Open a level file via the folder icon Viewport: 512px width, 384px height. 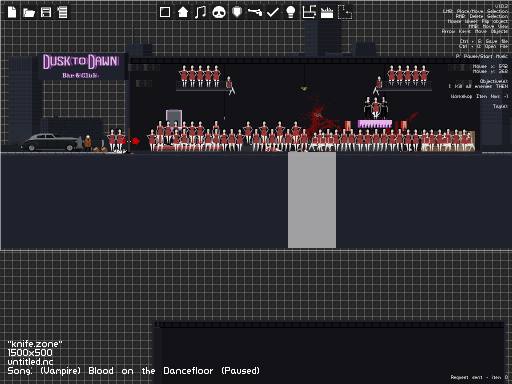[x=29, y=13]
